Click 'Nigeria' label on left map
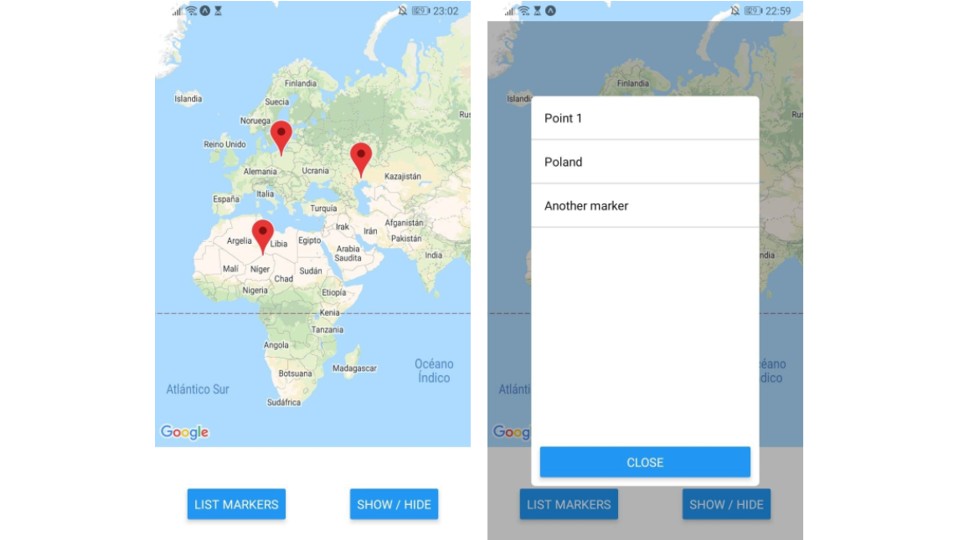959x540 pixels. [x=255, y=290]
